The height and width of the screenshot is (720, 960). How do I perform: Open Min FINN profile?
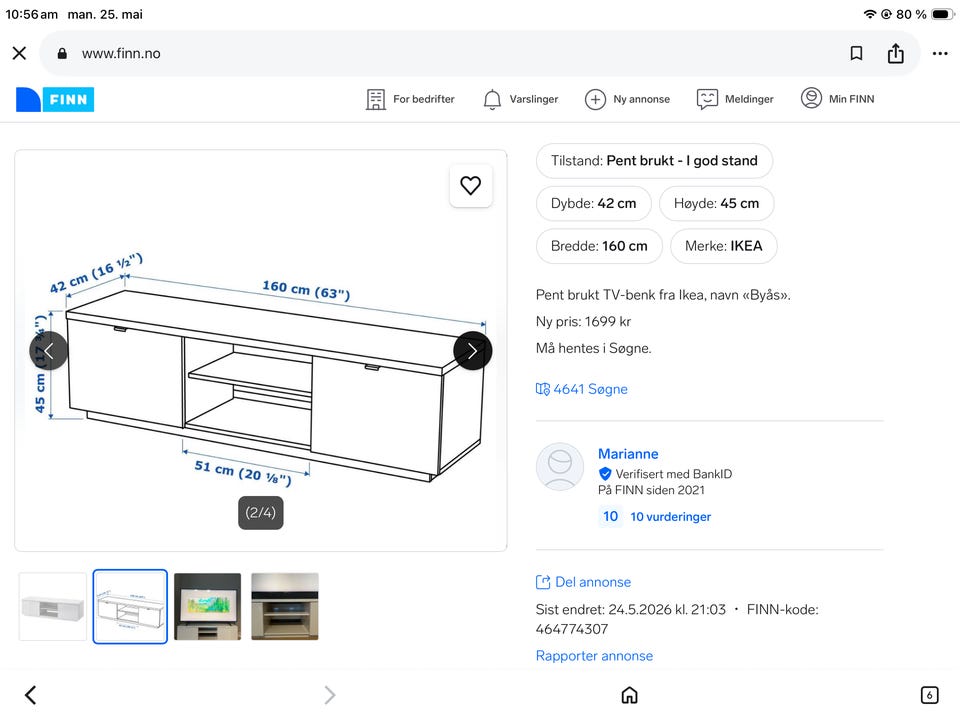(x=838, y=99)
